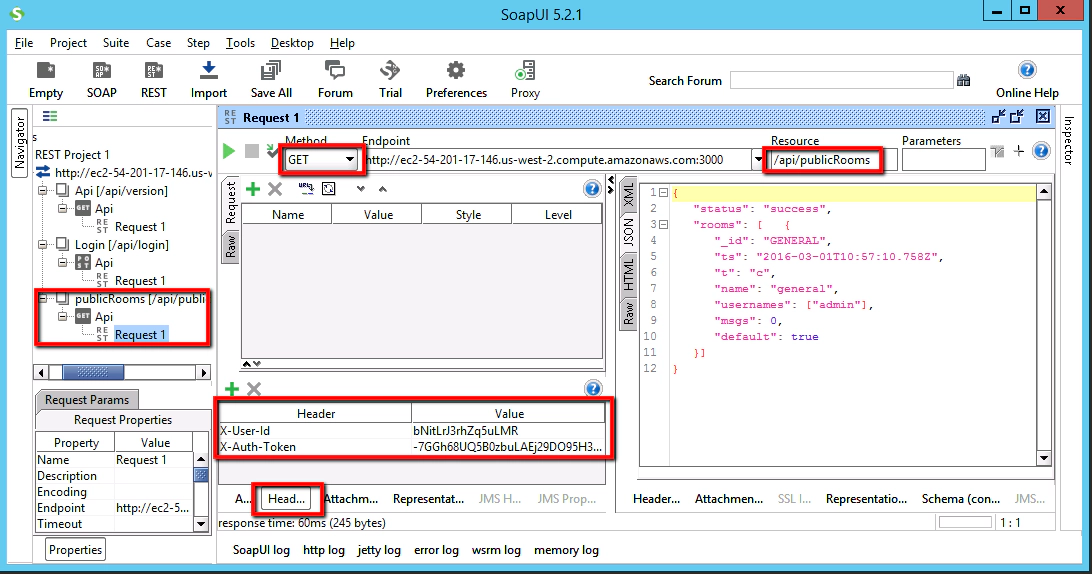
Task: Click the Properties button
Action: (76, 550)
